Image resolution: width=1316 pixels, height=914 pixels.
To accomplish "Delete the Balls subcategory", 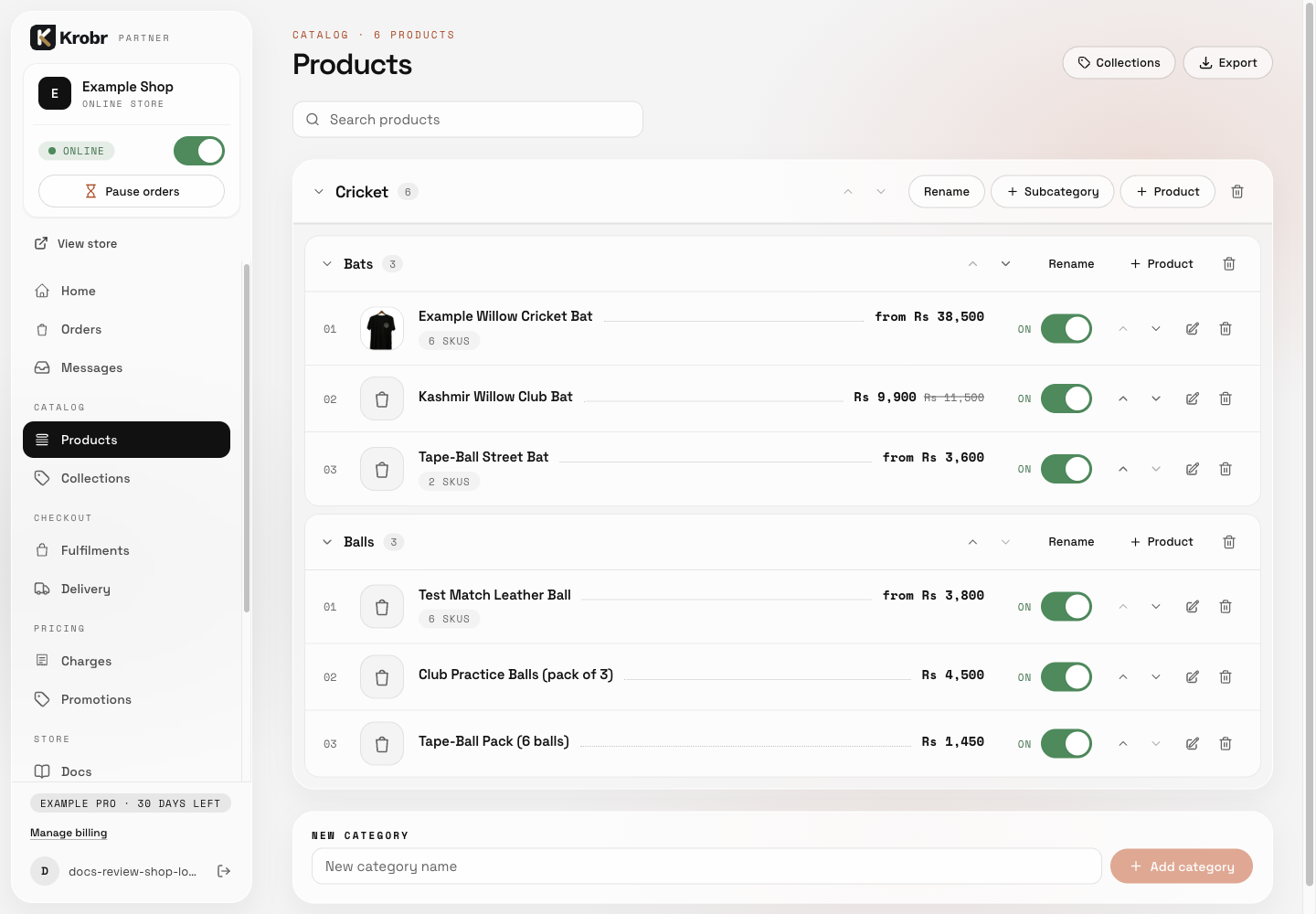I will pyautogui.click(x=1229, y=542).
